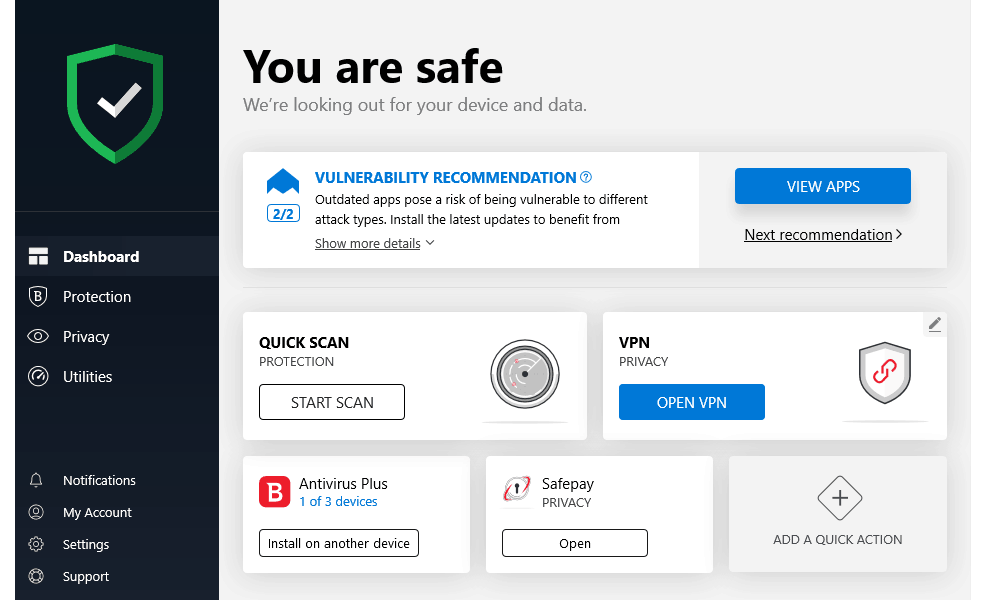Click the help question mark beside Vulnerability Recommendation
Image resolution: width=1000 pixels, height=600 pixels.
click(586, 177)
